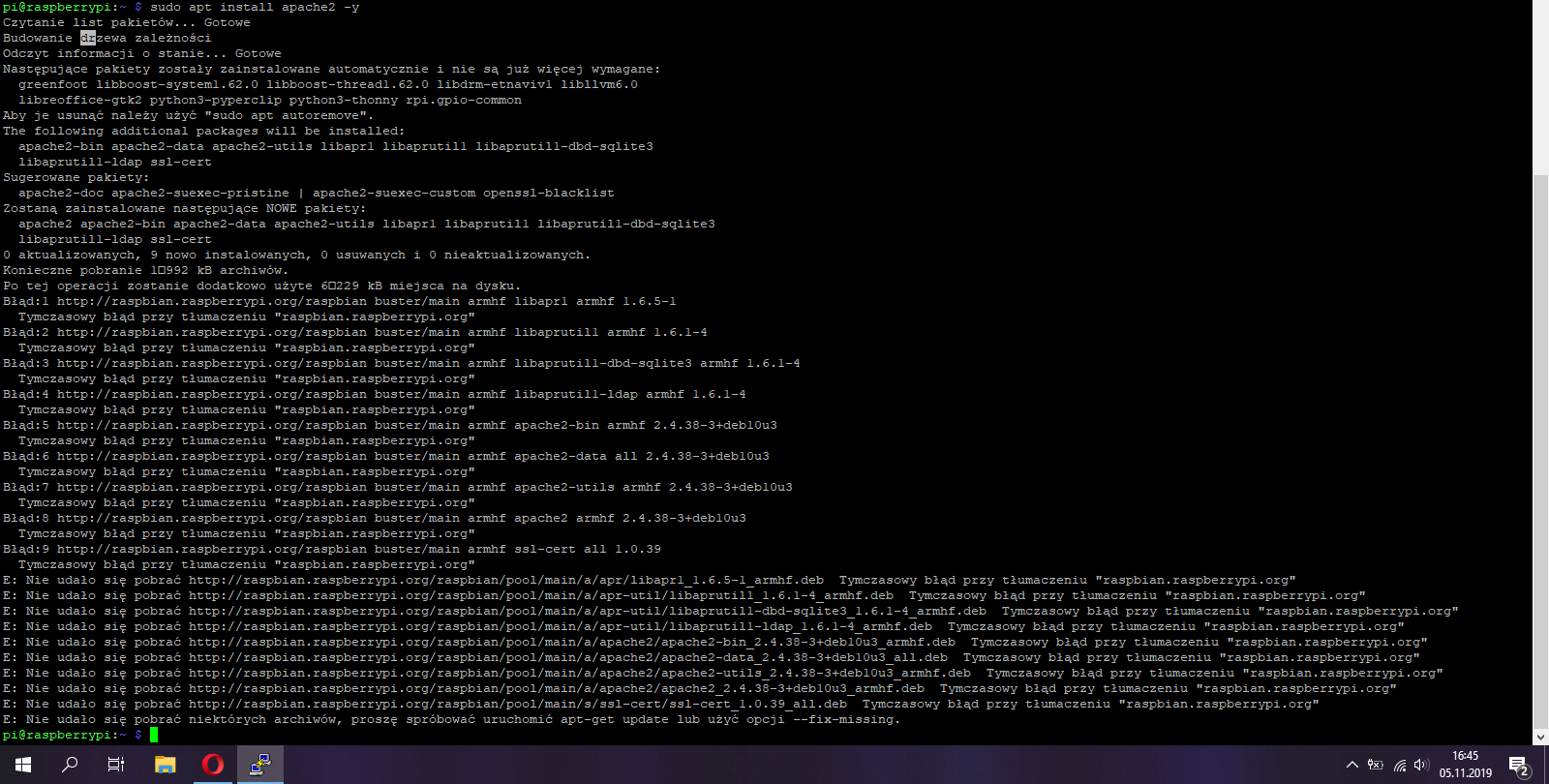The width and height of the screenshot is (1549, 784).
Task: Click the scrollbar down arrow
Action: 1540,737
